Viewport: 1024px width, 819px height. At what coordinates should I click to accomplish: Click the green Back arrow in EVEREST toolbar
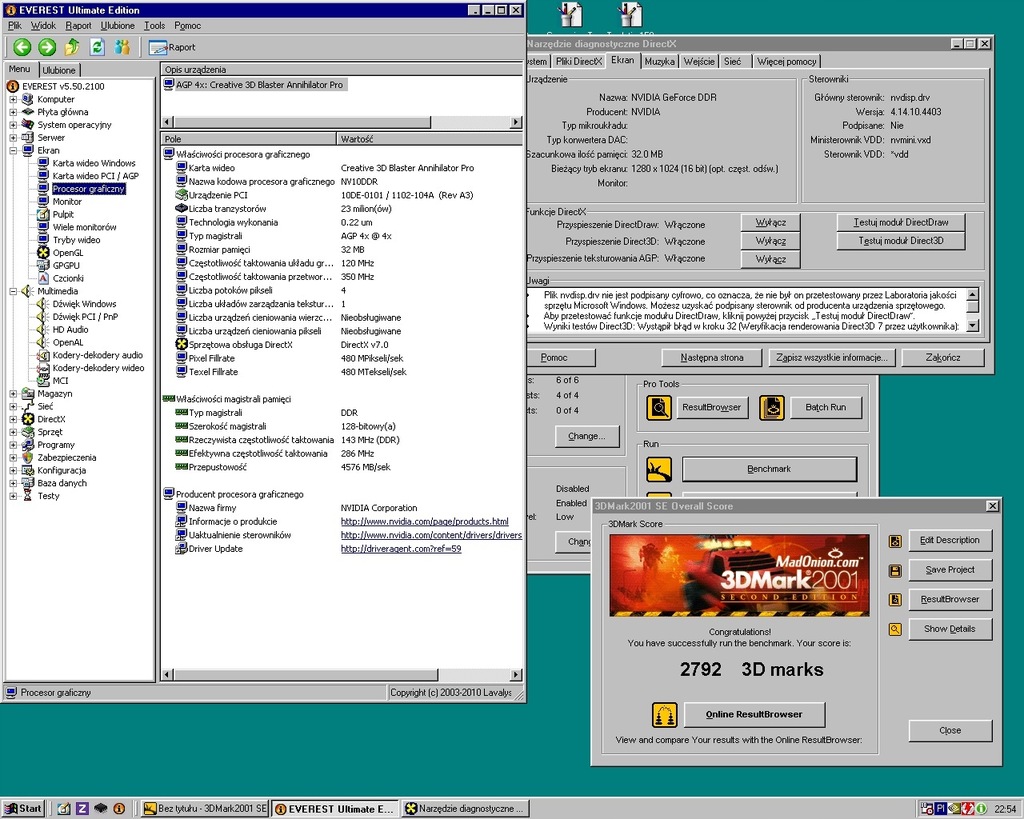point(22,47)
